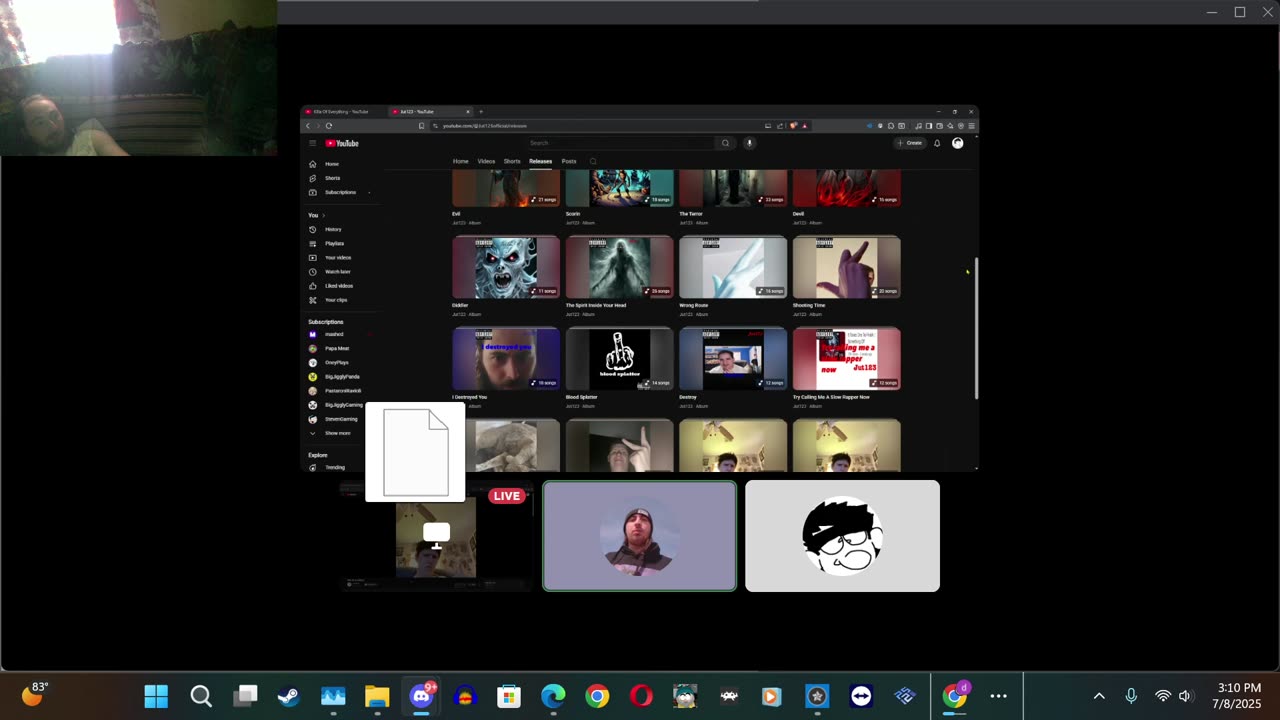This screenshot has width=1280, height=720.
Task: Open the Wrong Route album thumbnail
Action: point(733,268)
